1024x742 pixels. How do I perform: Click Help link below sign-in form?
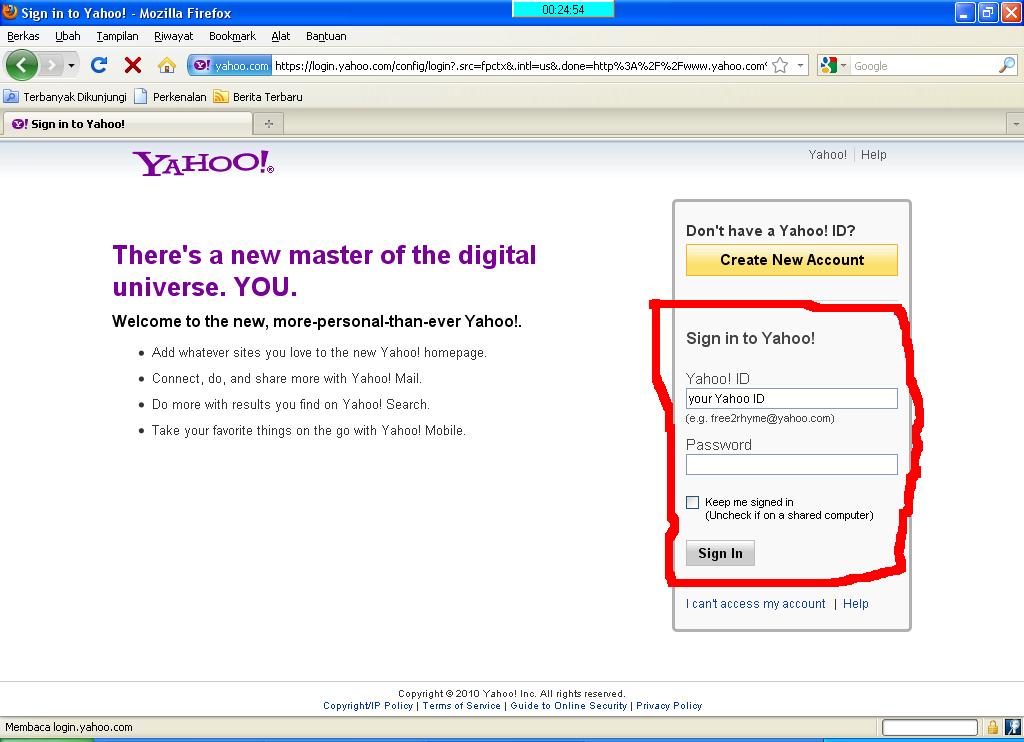click(x=856, y=604)
